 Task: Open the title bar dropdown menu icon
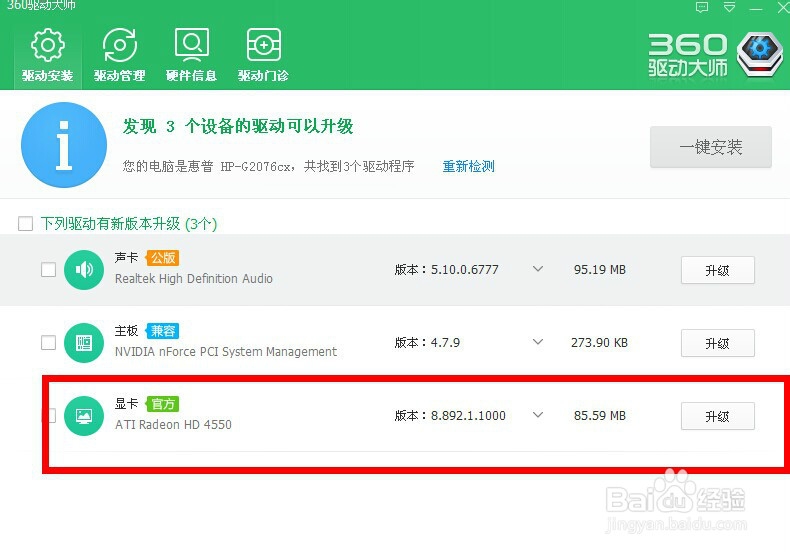729,7
